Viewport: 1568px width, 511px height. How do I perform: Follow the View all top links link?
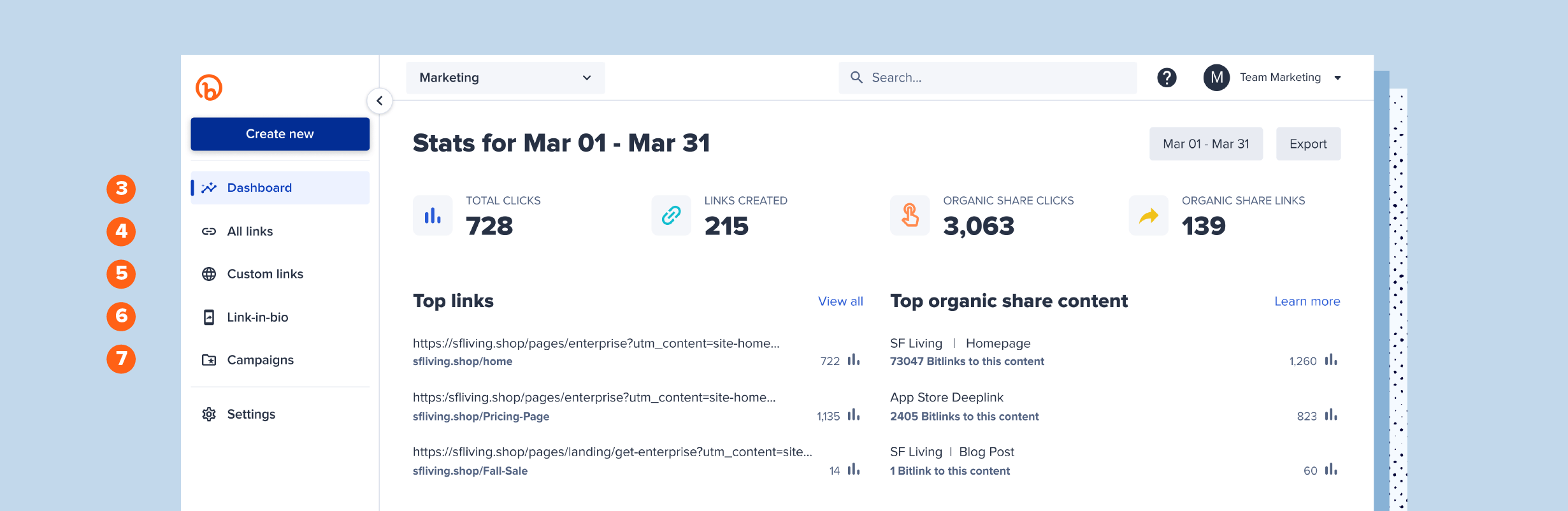coord(840,301)
